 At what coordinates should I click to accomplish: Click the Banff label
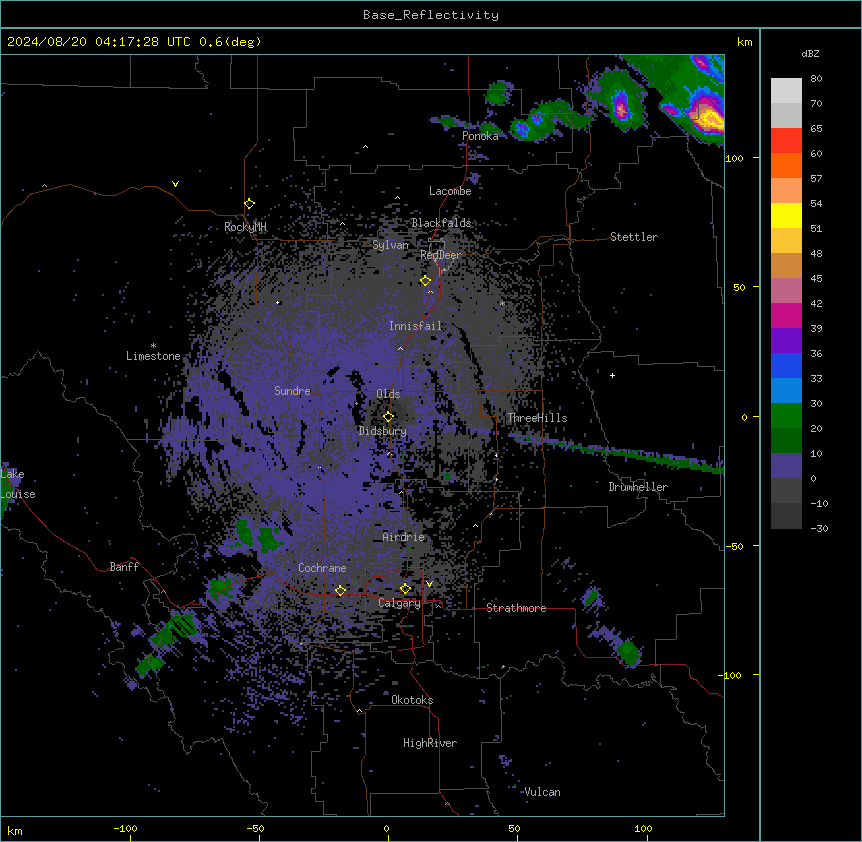click(124, 567)
